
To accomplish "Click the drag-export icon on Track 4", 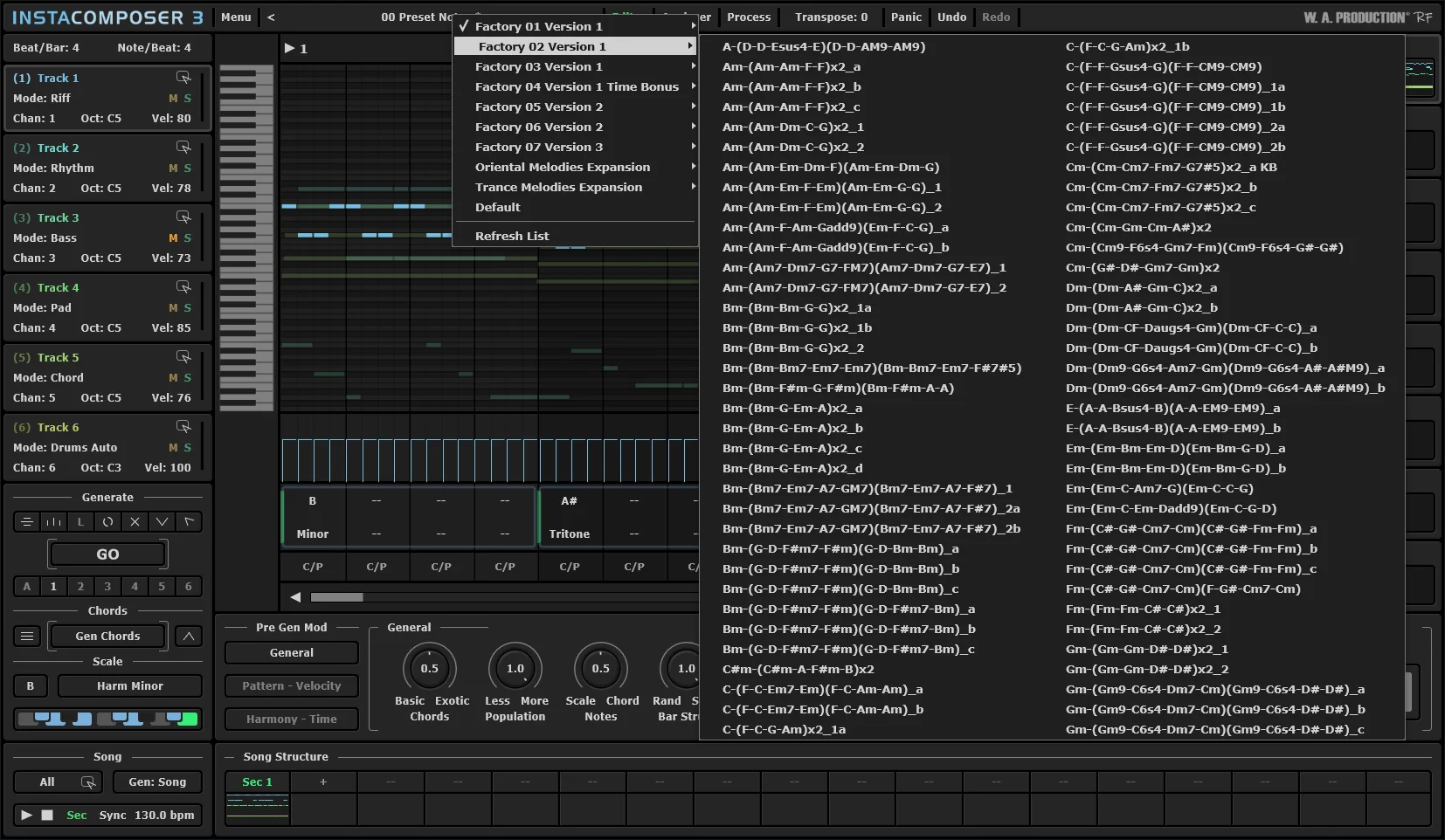I will pyautogui.click(x=183, y=287).
